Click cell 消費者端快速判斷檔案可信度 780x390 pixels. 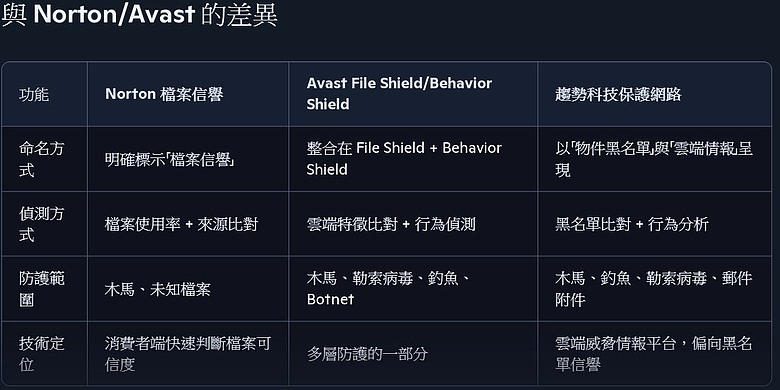[x=188, y=354]
